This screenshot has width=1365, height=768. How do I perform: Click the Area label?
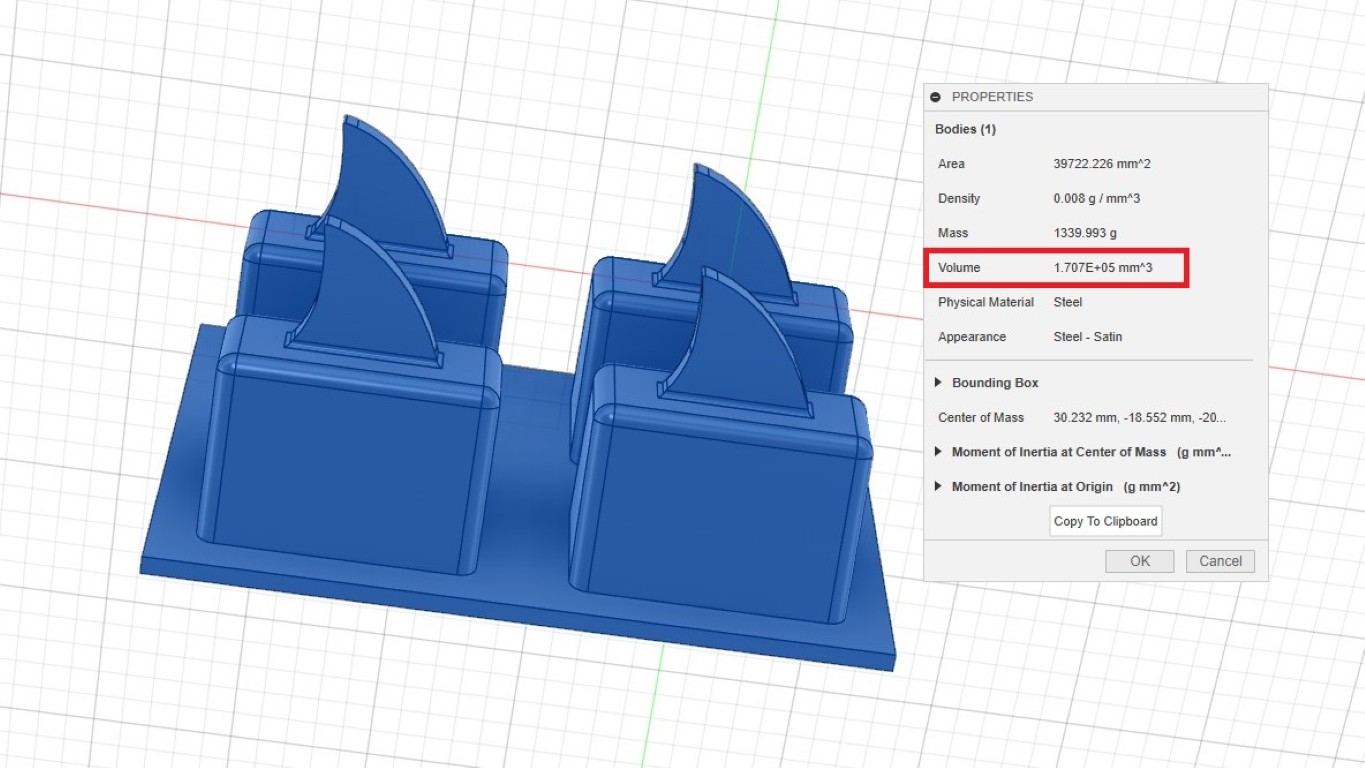tap(951, 164)
